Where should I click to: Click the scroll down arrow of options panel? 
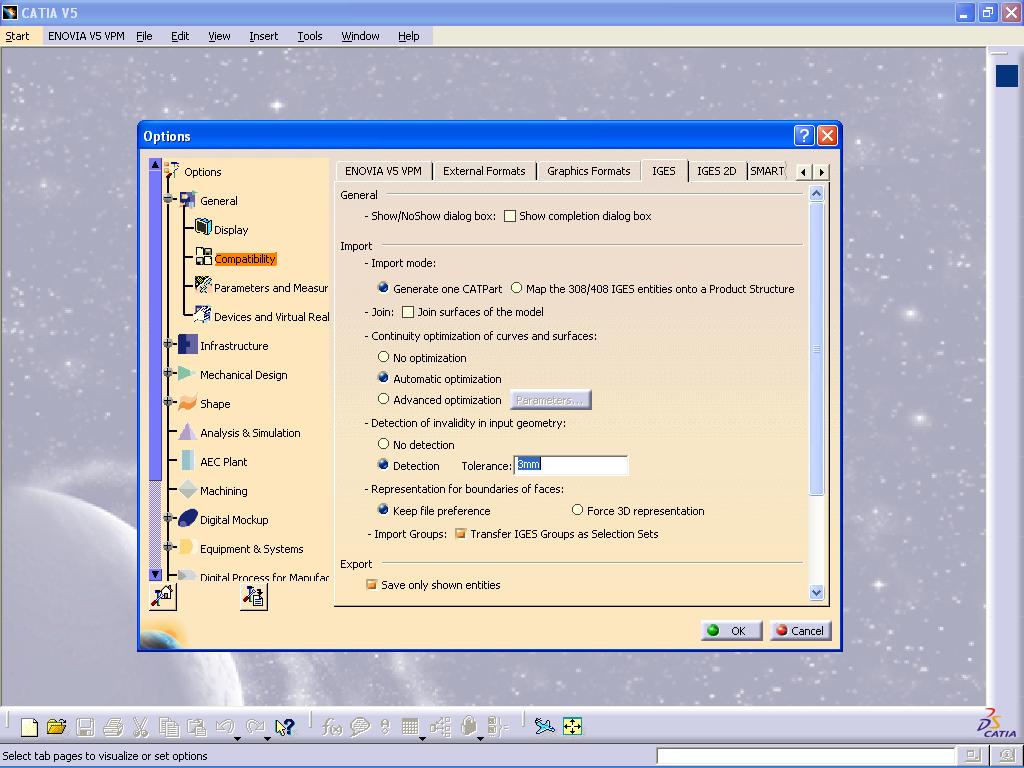click(x=816, y=592)
